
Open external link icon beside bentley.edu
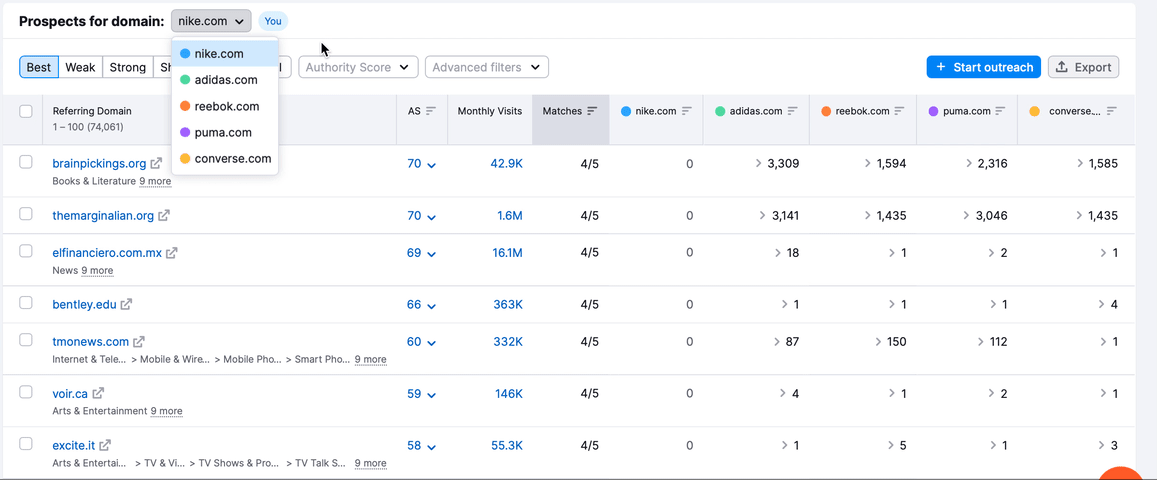click(x=126, y=304)
